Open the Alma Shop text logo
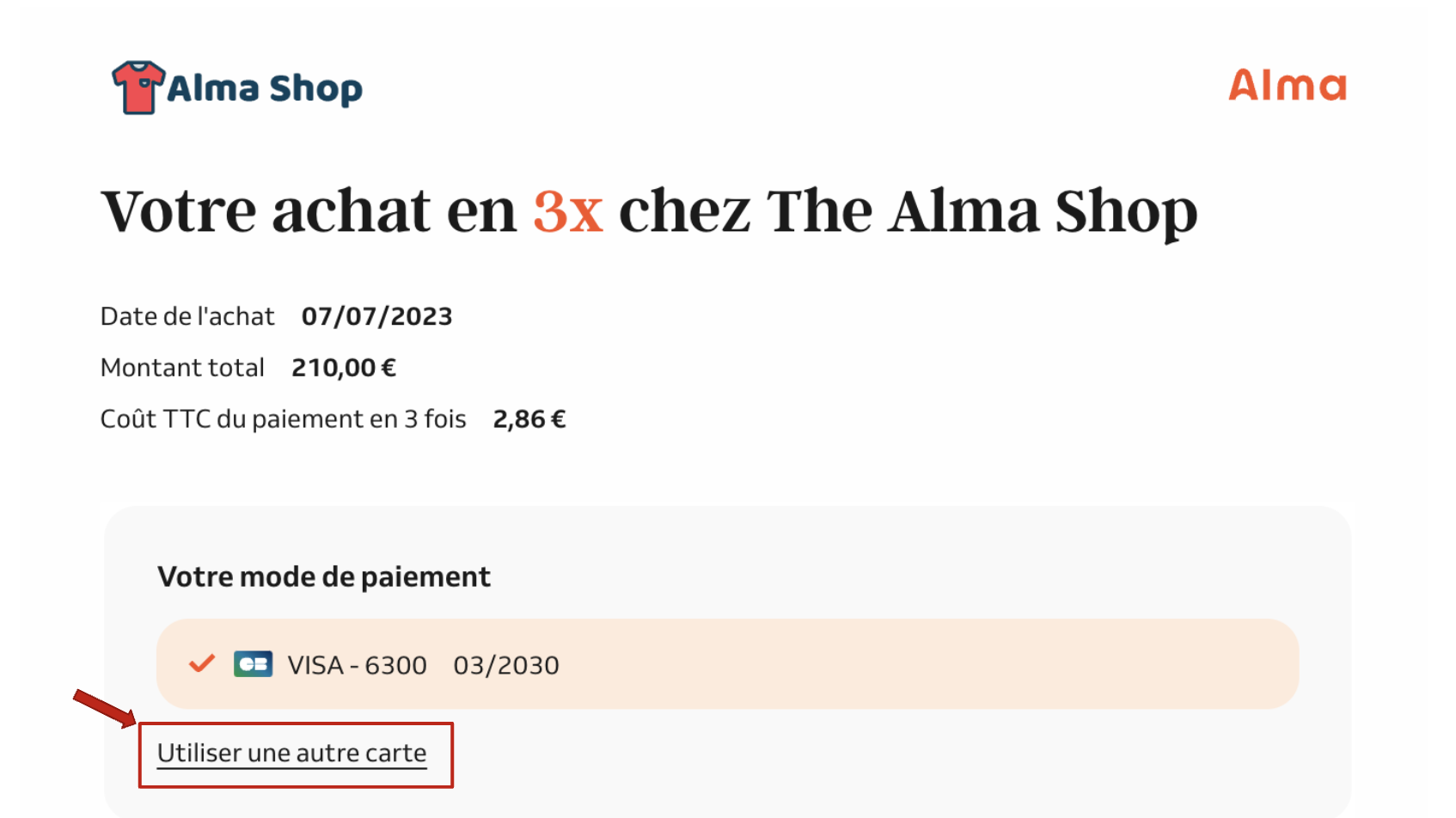1456x818 pixels. tap(265, 89)
